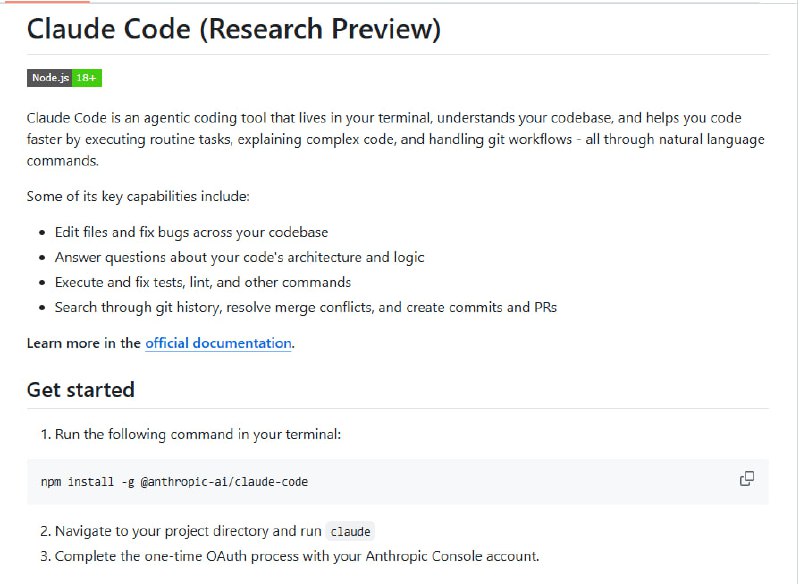Click the intro paragraph describing Claude Code
Viewport: 800px width, 584px height.
tap(395, 139)
